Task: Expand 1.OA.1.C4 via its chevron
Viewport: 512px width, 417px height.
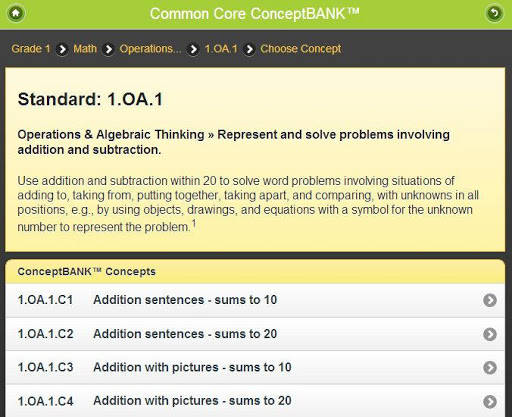Action: [490, 401]
